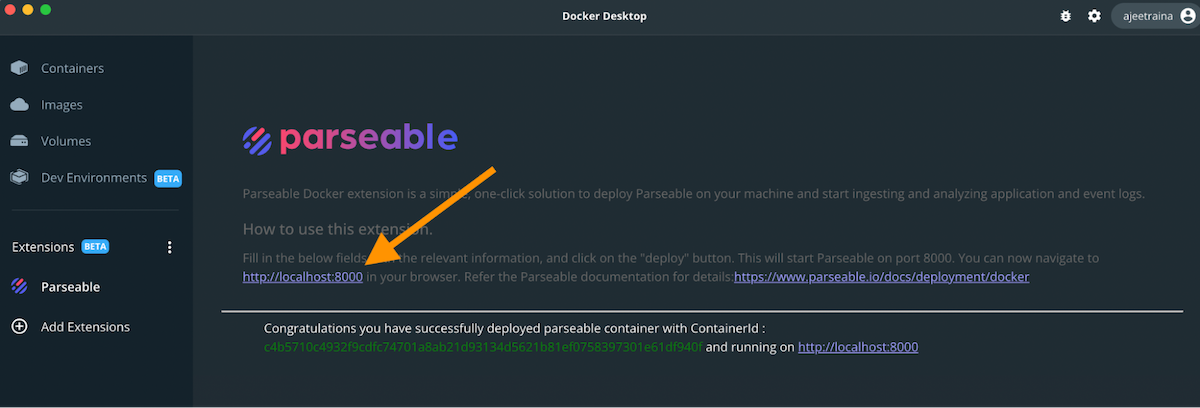Screen dimensions: 1200x408
Task: Click the Parseable logo banner
Action: click(x=350, y=139)
